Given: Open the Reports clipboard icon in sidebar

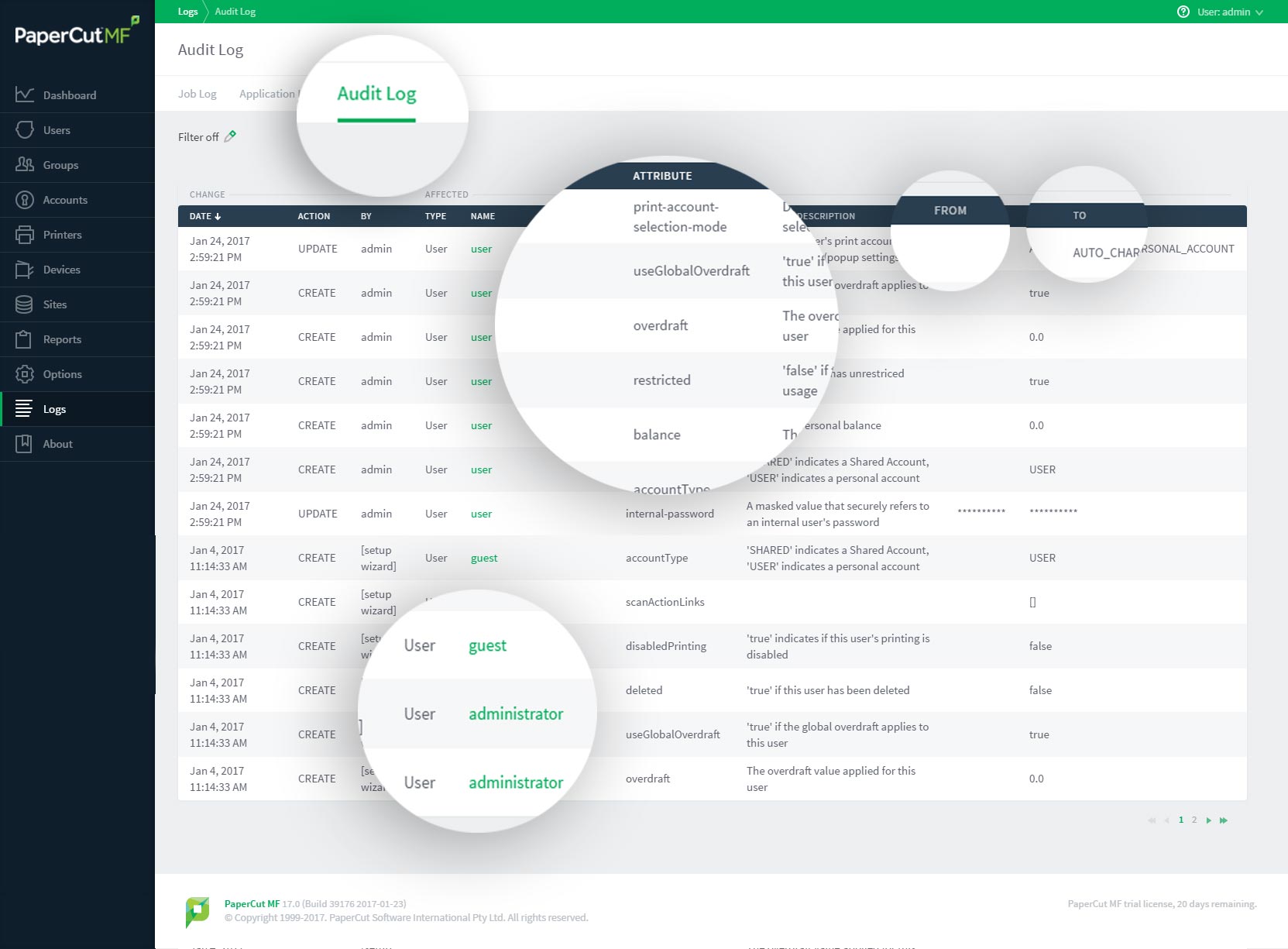Looking at the screenshot, I should tap(25, 339).
